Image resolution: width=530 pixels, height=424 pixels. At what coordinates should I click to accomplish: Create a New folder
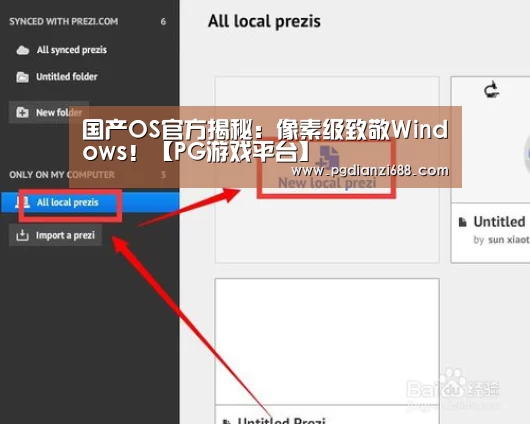click(x=49, y=112)
